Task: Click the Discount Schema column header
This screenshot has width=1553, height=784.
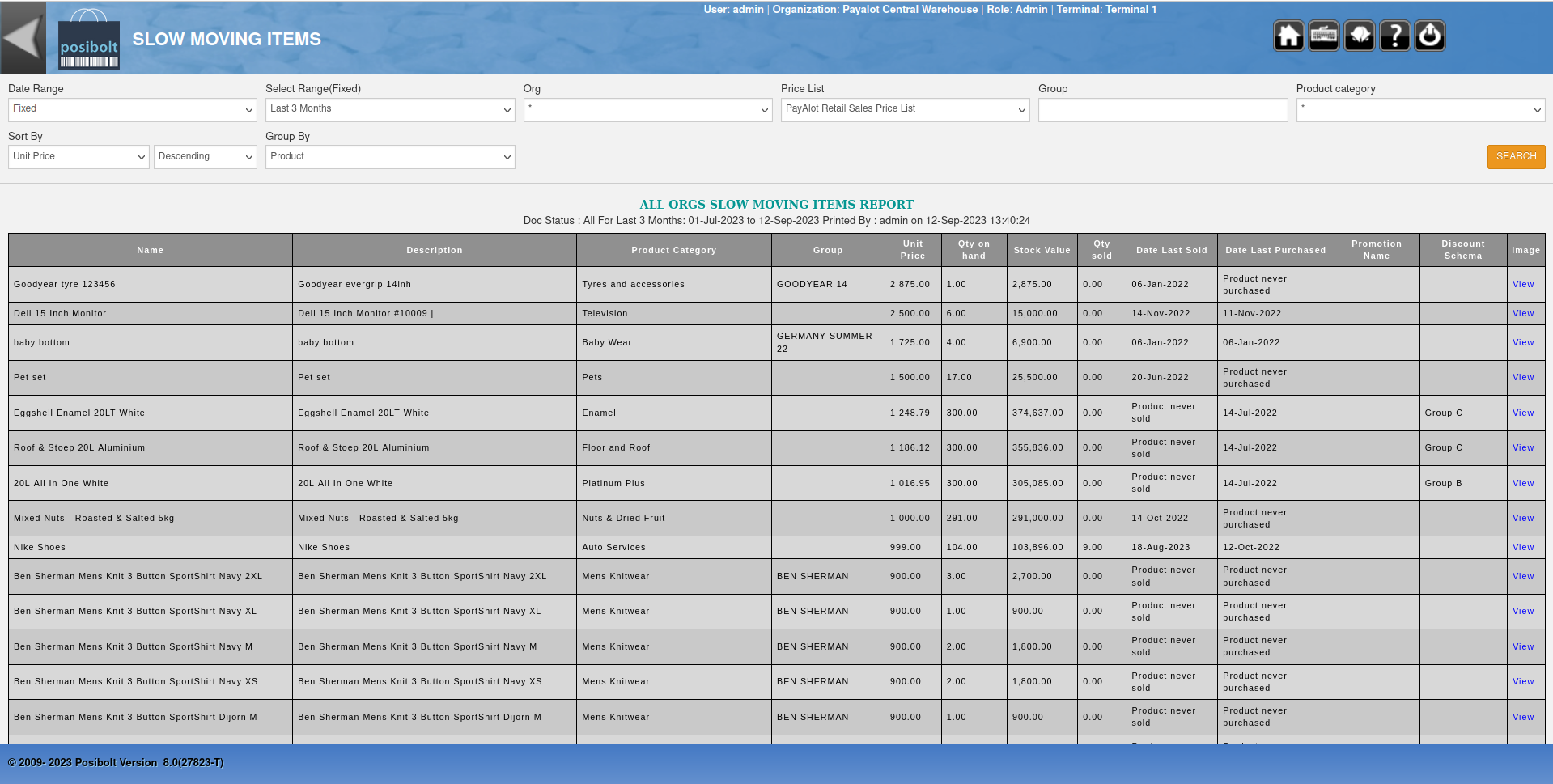Action: point(1463,250)
